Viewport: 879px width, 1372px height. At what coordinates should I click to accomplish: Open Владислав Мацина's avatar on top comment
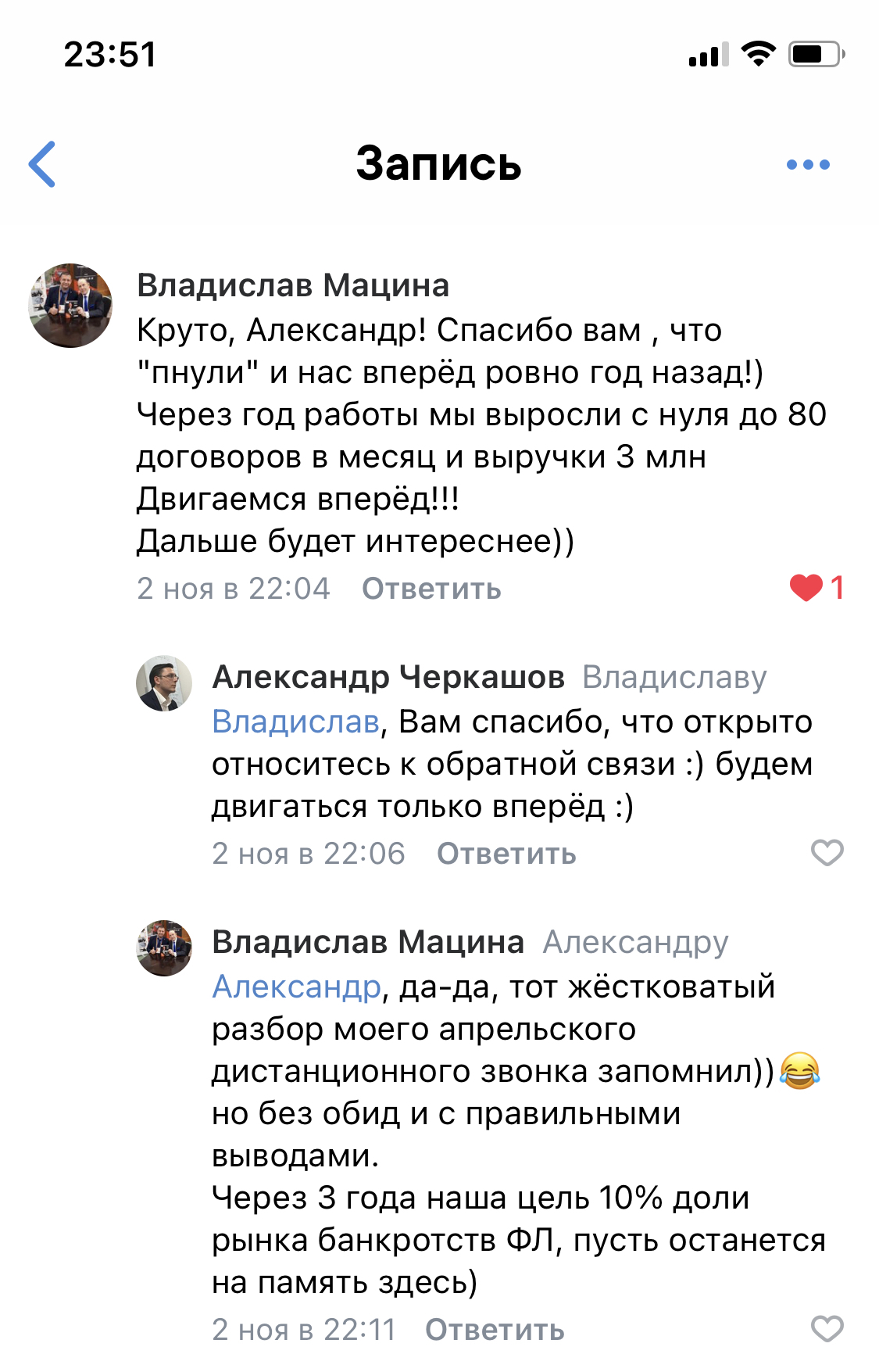tap(70, 306)
